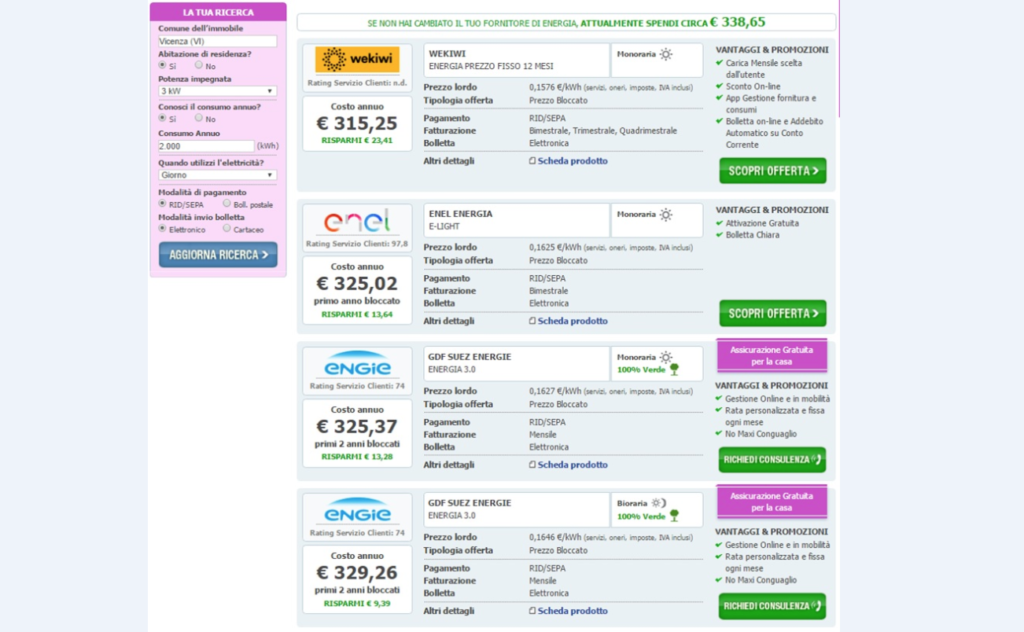Click the Wekiwi offer name 'ENERGIA PREZZO FISSO 12 MESI'
This screenshot has height=632, width=1024.
click(491, 66)
